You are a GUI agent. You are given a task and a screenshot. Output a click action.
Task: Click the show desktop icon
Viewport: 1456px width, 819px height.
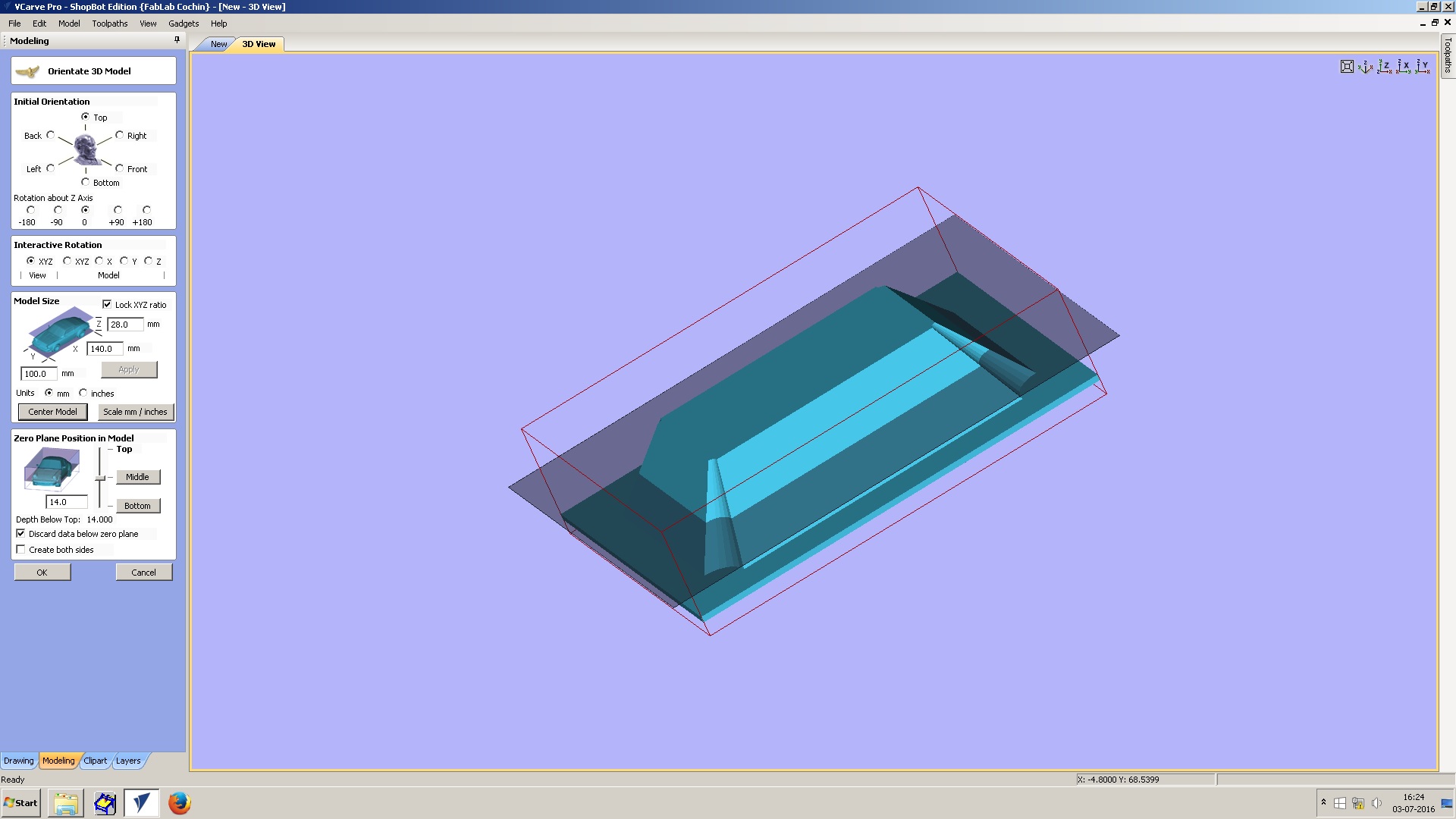click(1447, 803)
